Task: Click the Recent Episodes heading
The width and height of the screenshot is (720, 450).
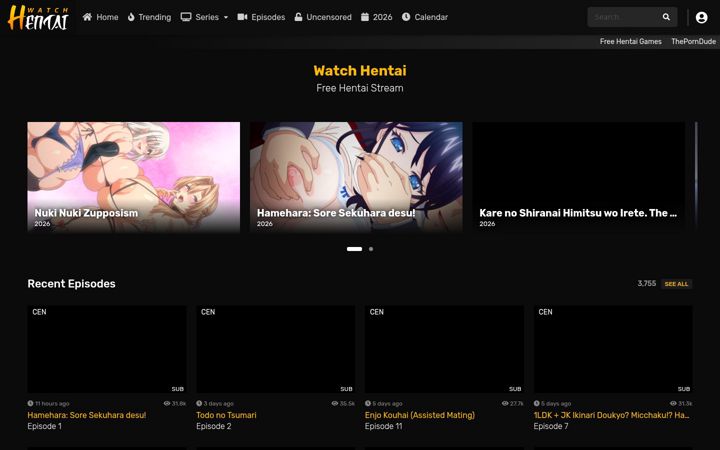Action: [x=71, y=284]
